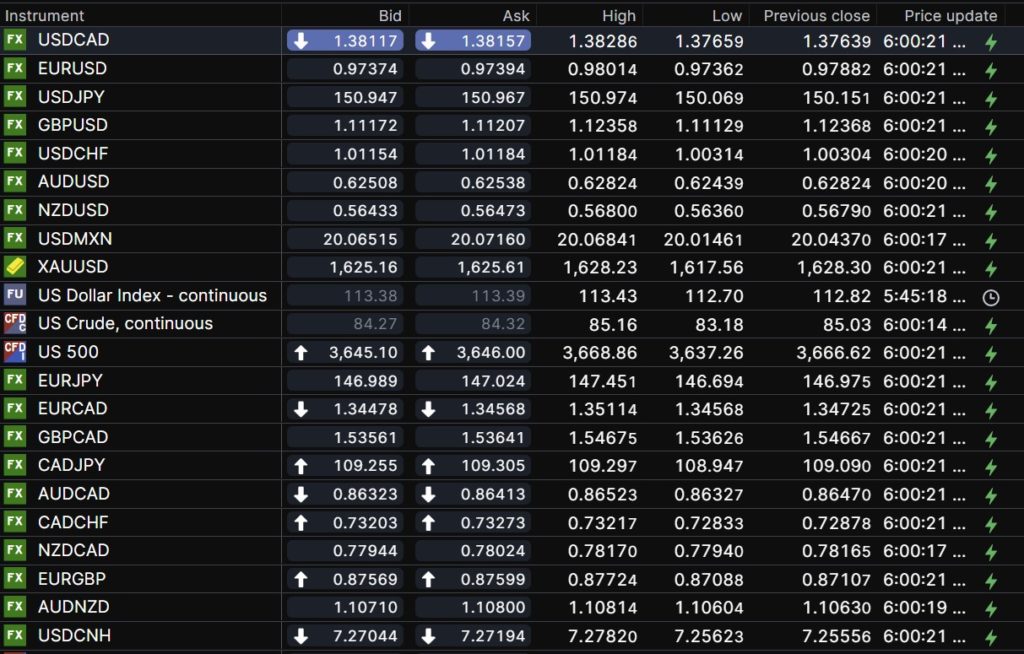Click the gold bar icon for XAUUSD
The width and height of the screenshot is (1024, 654).
click(x=15, y=267)
